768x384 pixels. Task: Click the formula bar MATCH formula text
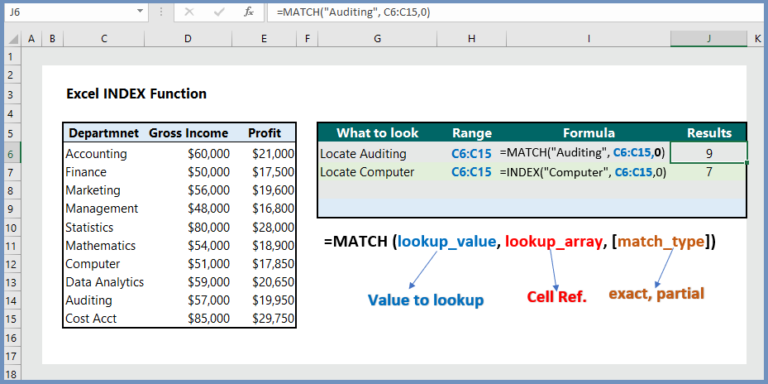tap(354, 13)
